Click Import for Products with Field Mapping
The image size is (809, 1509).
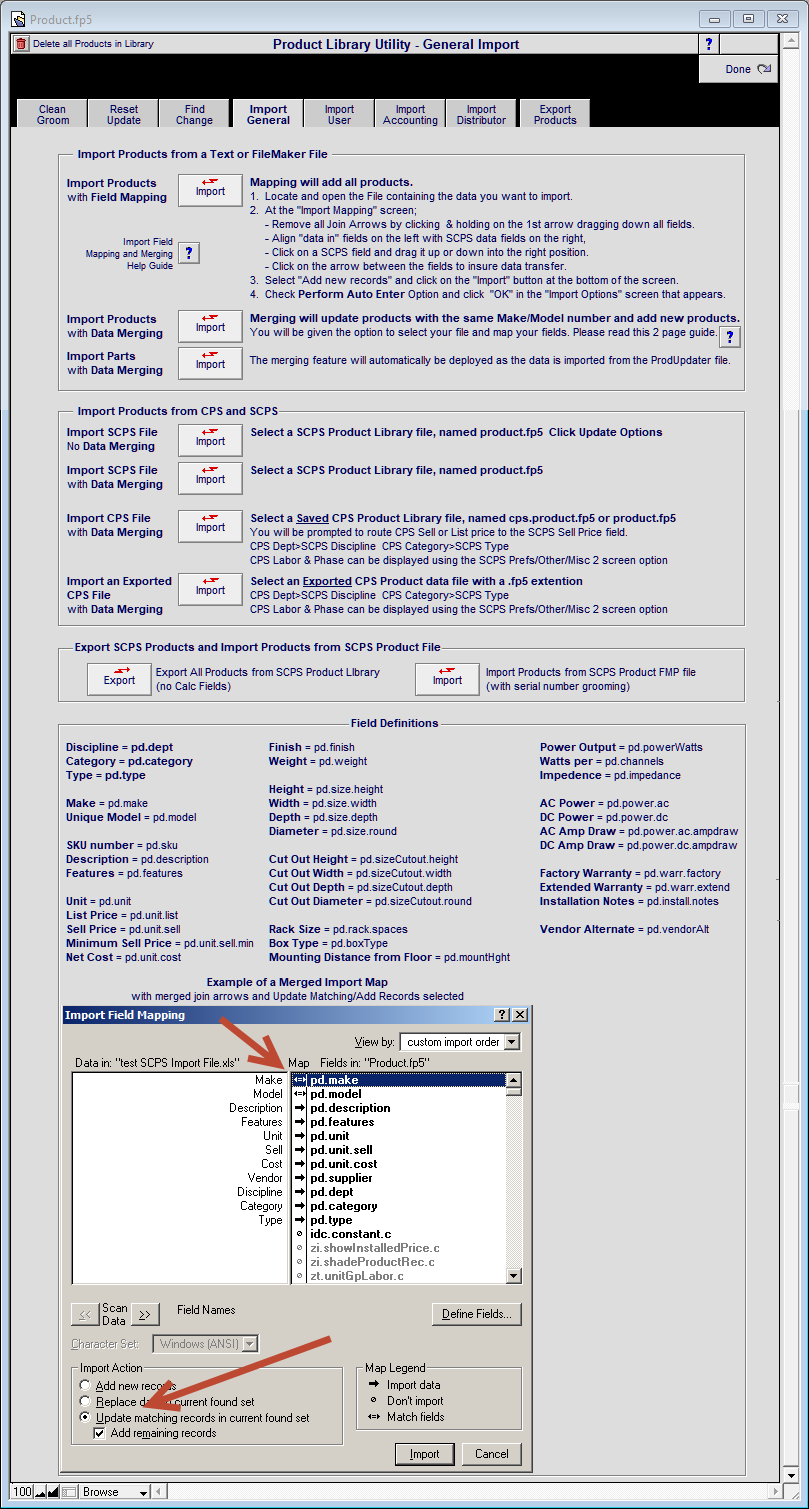[x=210, y=190]
